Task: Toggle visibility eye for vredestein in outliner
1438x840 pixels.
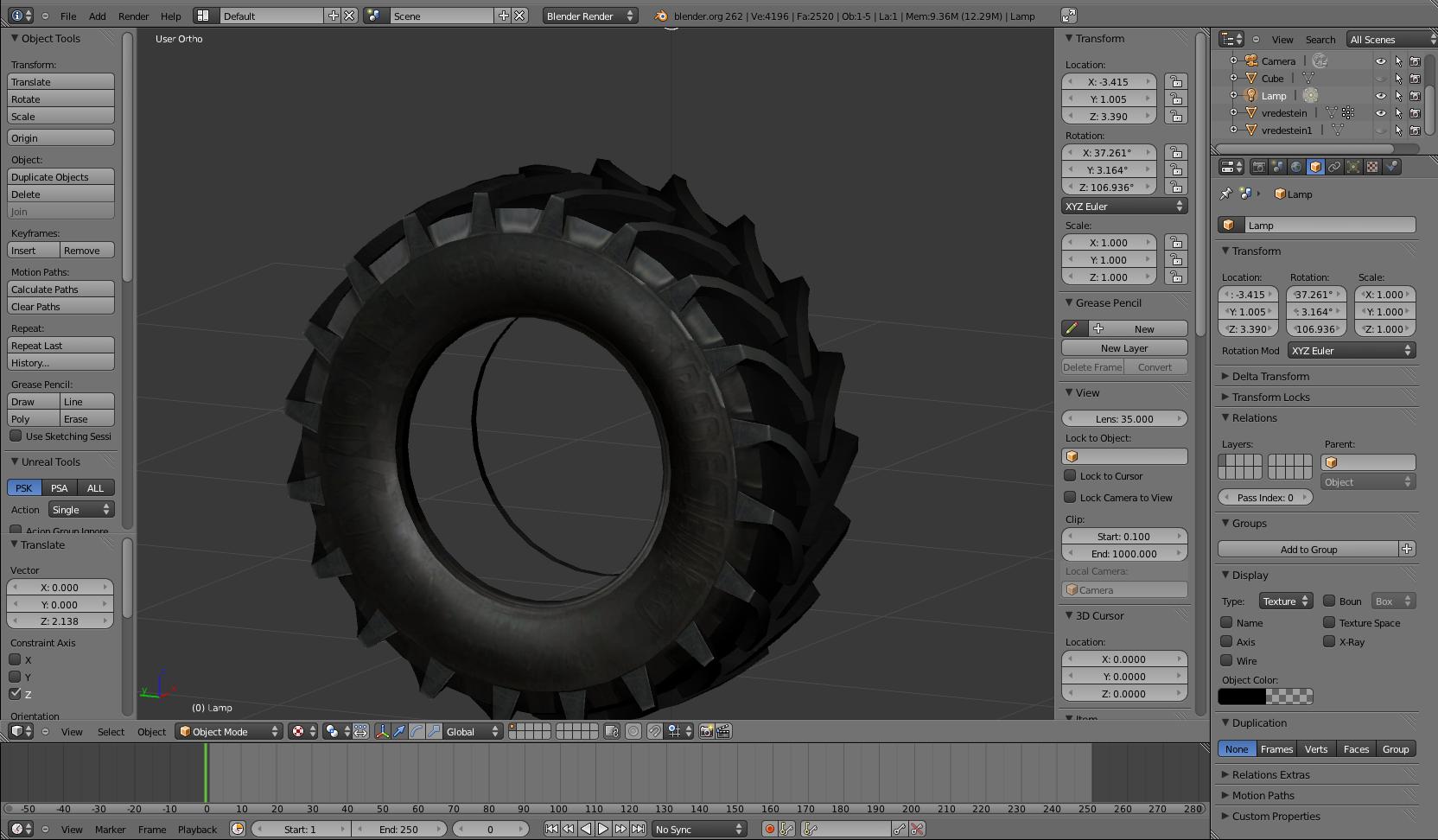Action: pyautogui.click(x=1380, y=113)
